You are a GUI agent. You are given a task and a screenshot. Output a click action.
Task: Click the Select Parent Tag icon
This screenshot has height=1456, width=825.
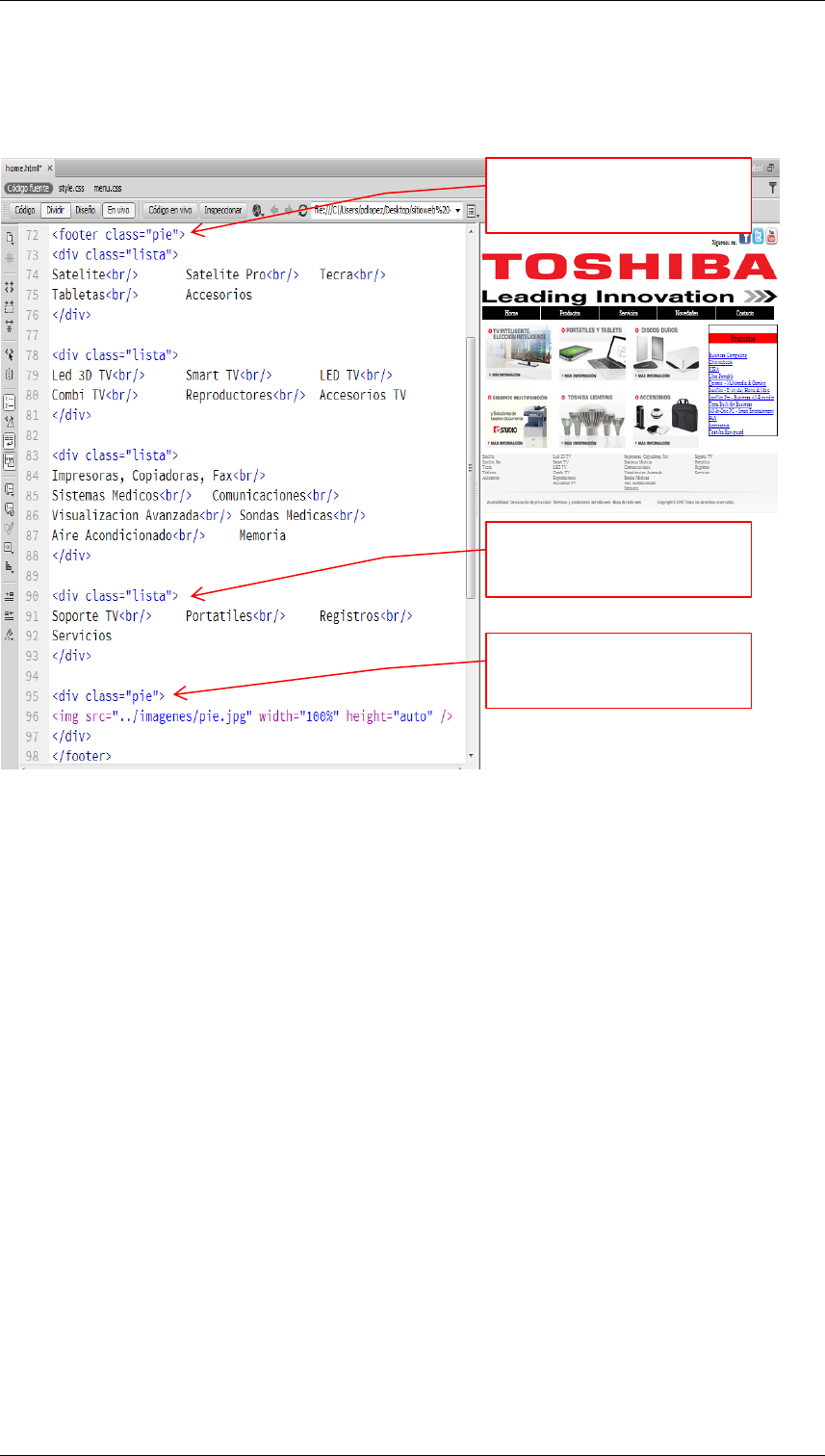(10, 354)
